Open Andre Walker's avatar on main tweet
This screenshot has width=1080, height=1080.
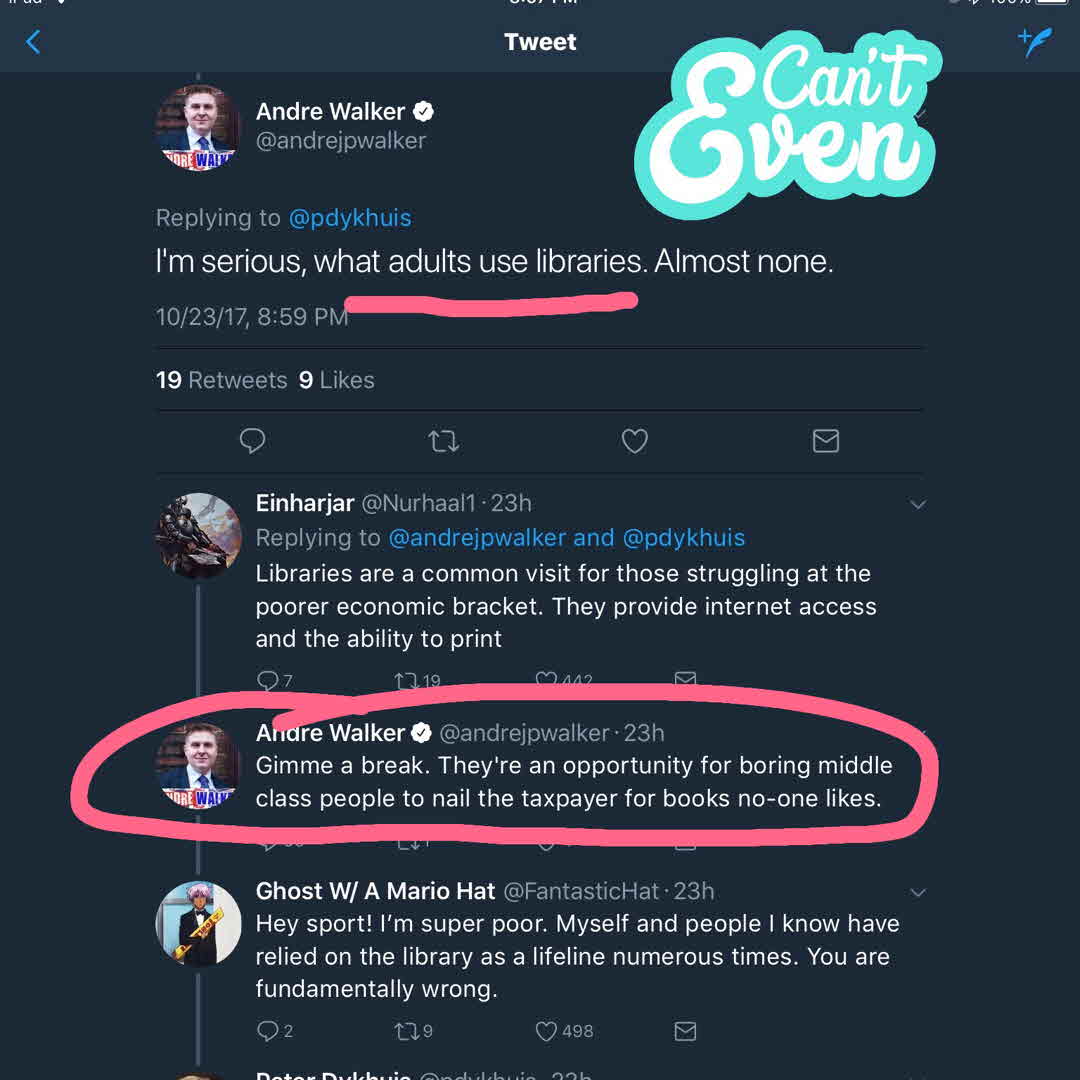(199, 128)
